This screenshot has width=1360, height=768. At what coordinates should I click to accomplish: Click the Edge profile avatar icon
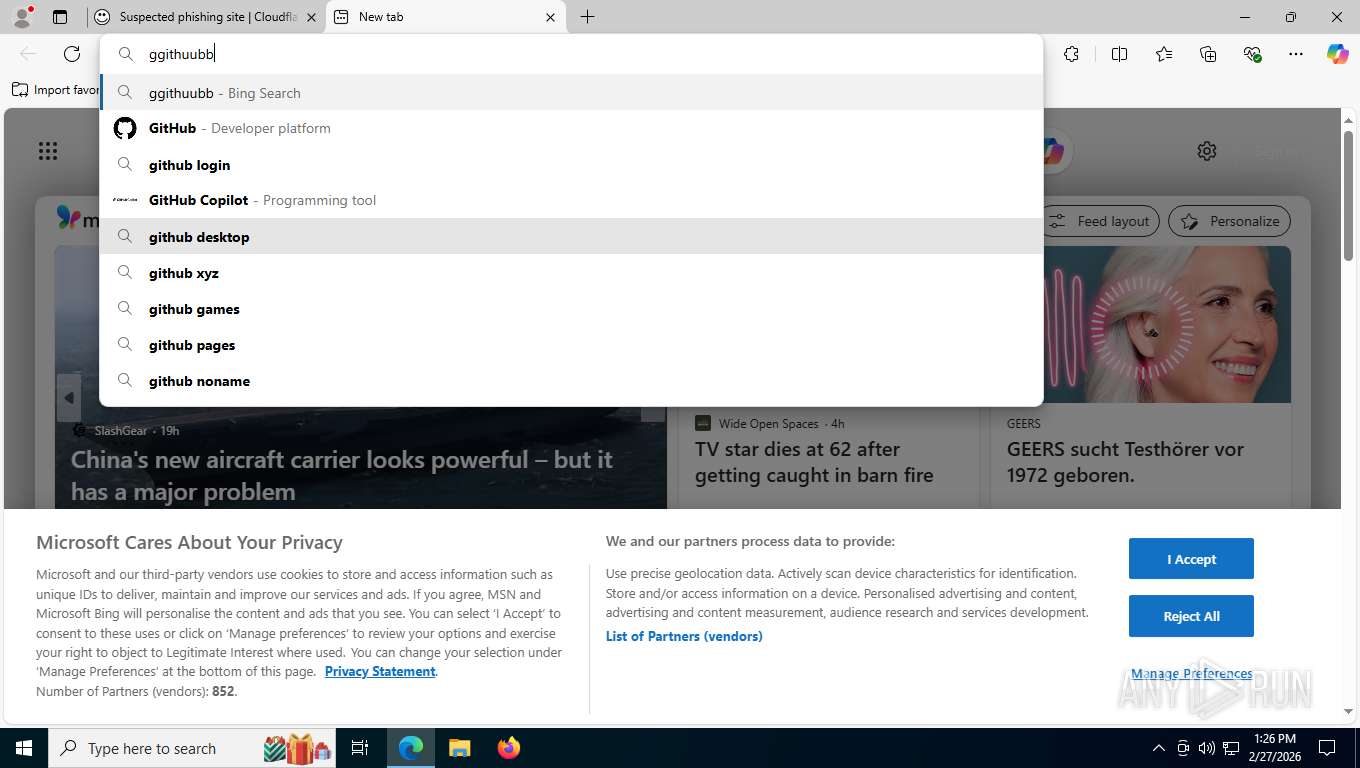pyautogui.click(x=22, y=16)
